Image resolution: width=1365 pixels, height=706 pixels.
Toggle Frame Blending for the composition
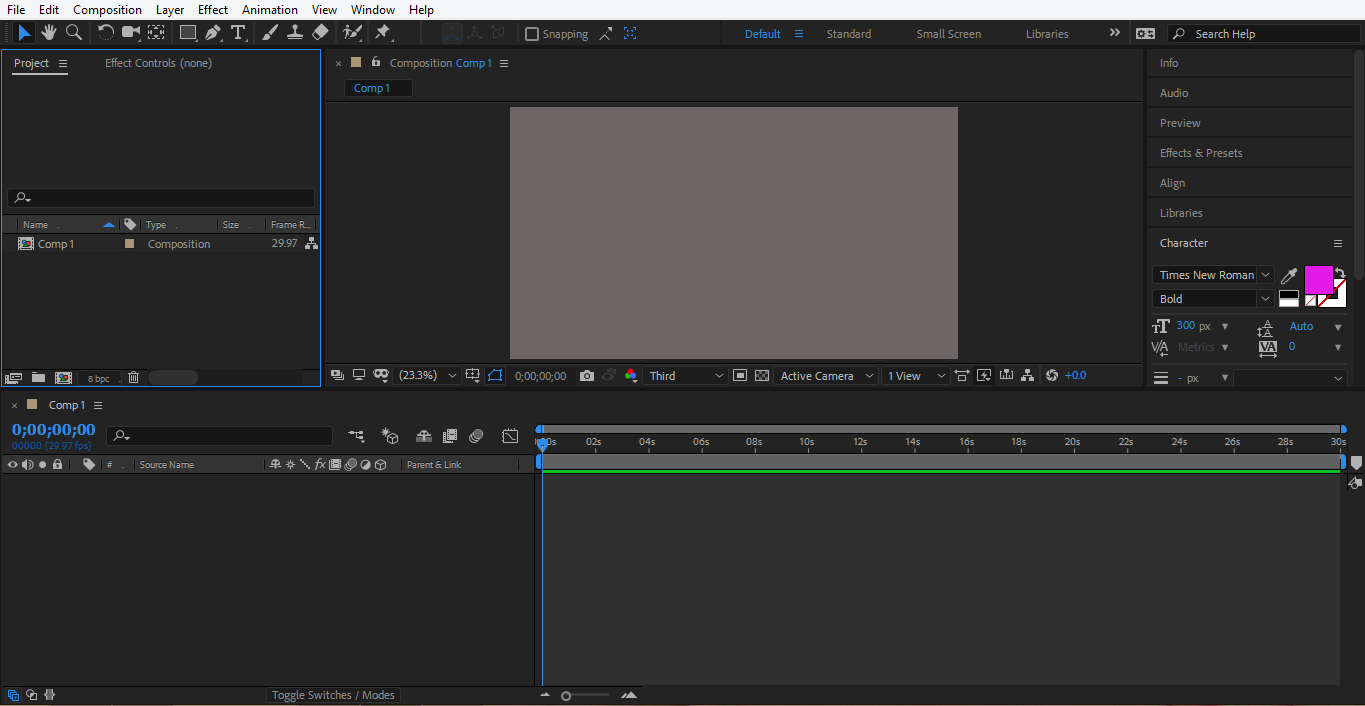(x=449, y=436)
